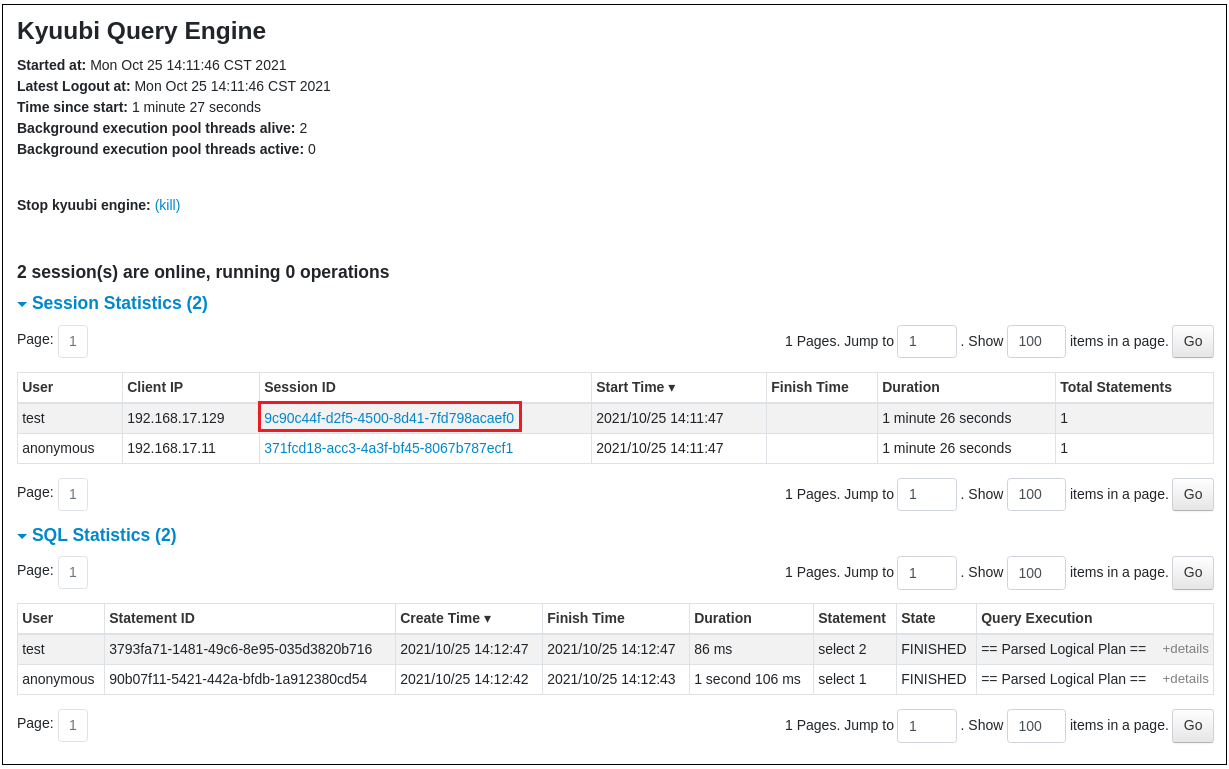Image resolution: width=1229 pixels, height=769 pixels.
Task: Click the (kill) link to stop engine
Action: point(167,205)
